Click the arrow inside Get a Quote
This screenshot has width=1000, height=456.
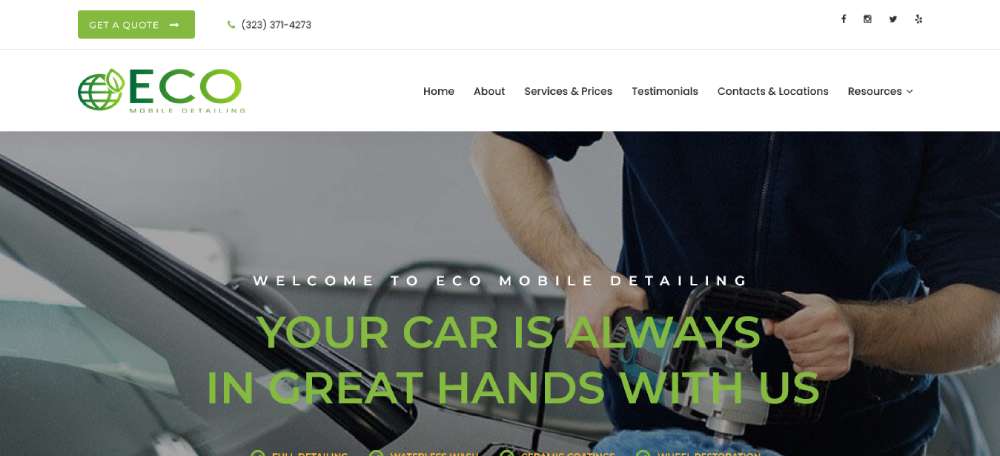(x=174, y=25)
